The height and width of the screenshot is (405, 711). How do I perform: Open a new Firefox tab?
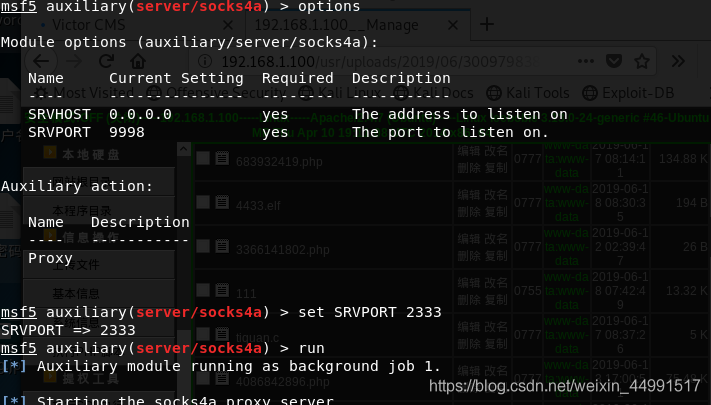tap(487, 24)
